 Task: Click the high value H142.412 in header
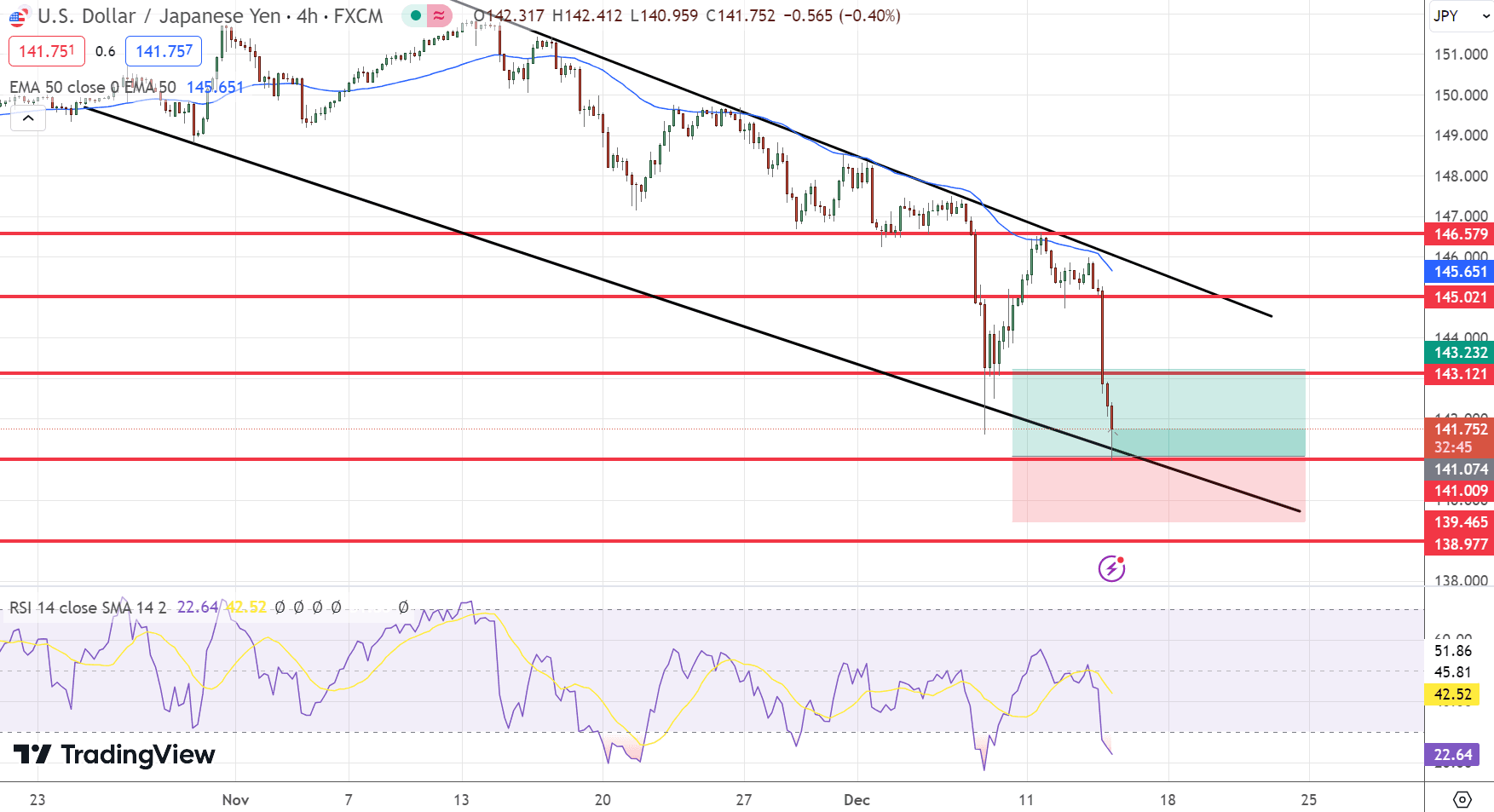(587, 15)
